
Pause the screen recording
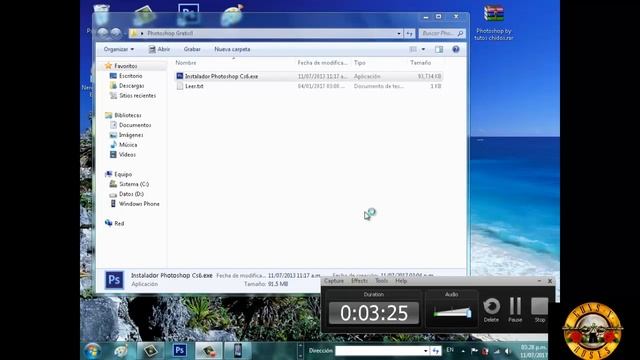(x=515, y=310)
